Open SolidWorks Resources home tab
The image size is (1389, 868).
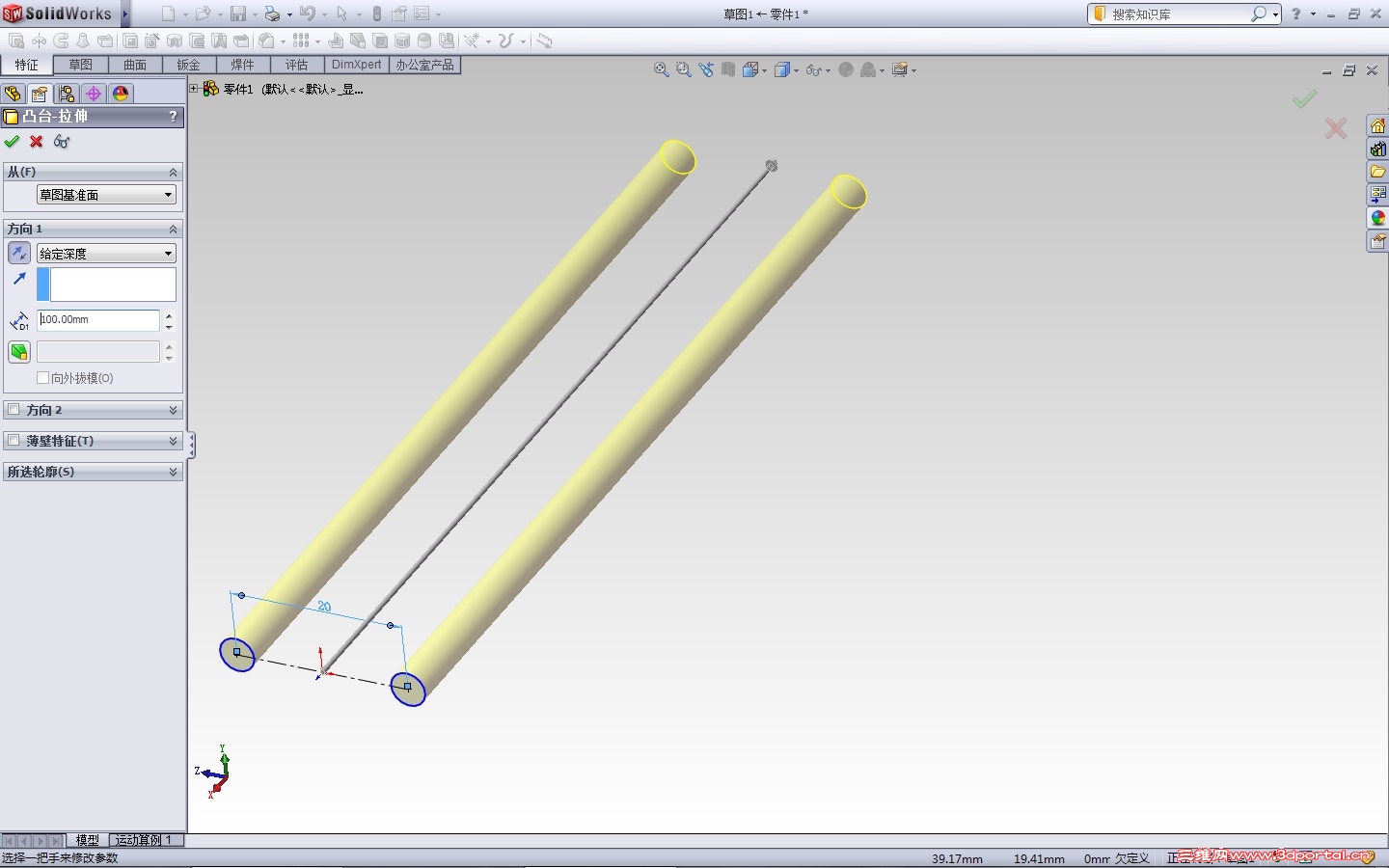(x=1377, y=126)
